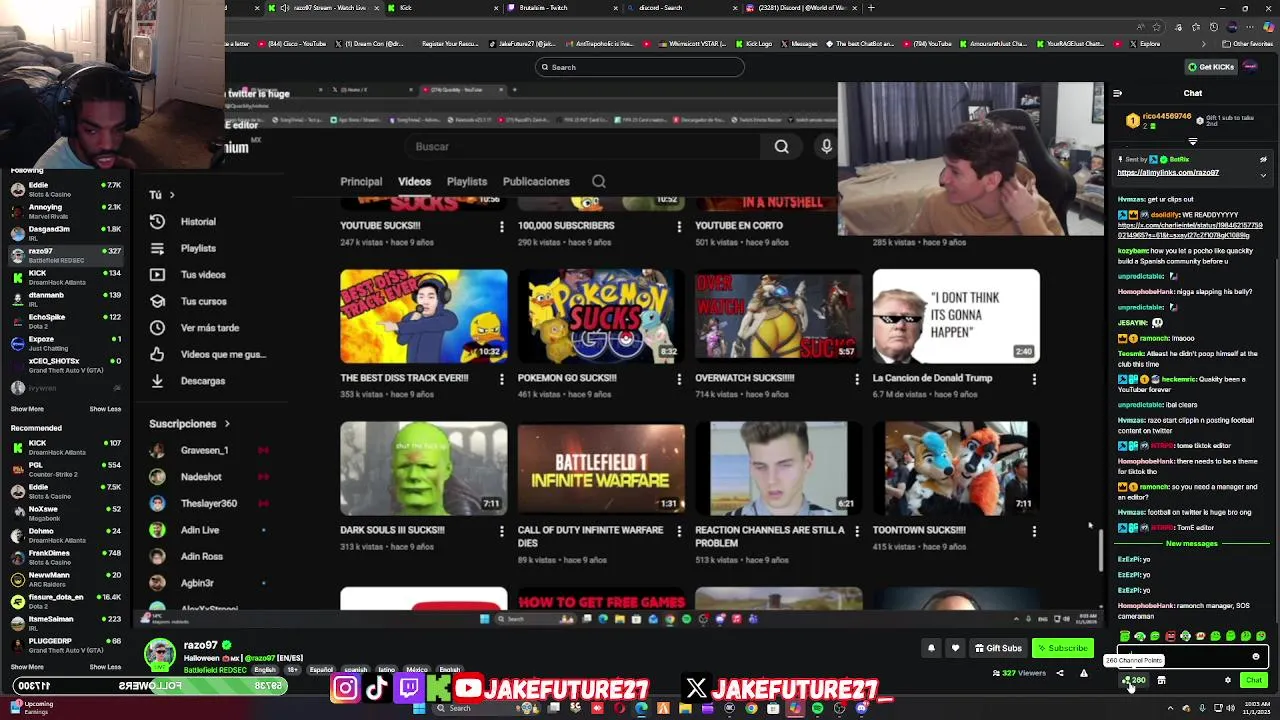Click Show More under Following
This screenshot has height=720, width=1280.
(x=27, y=409)
